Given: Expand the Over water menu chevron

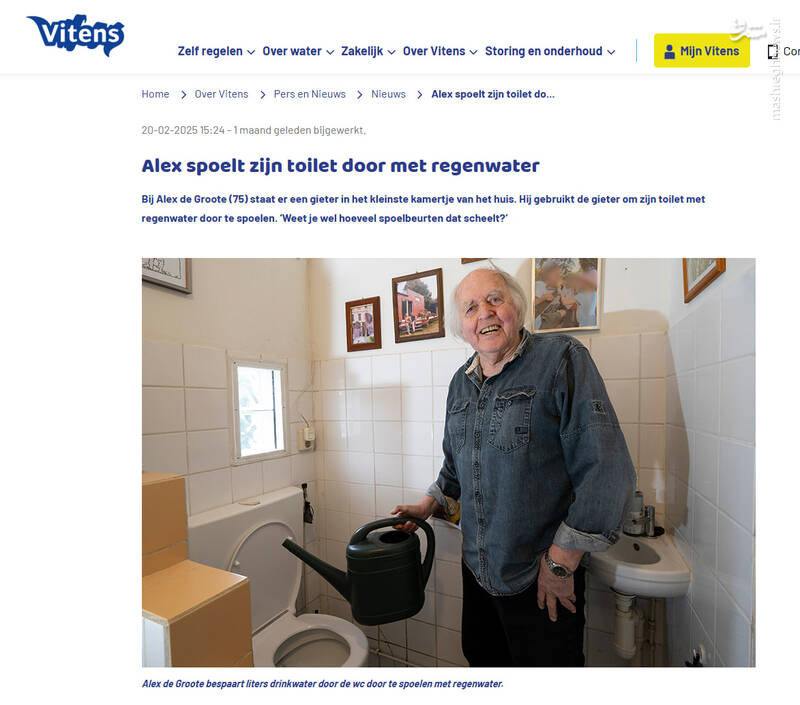Looking at the screenshot, I should coord(330,52).
